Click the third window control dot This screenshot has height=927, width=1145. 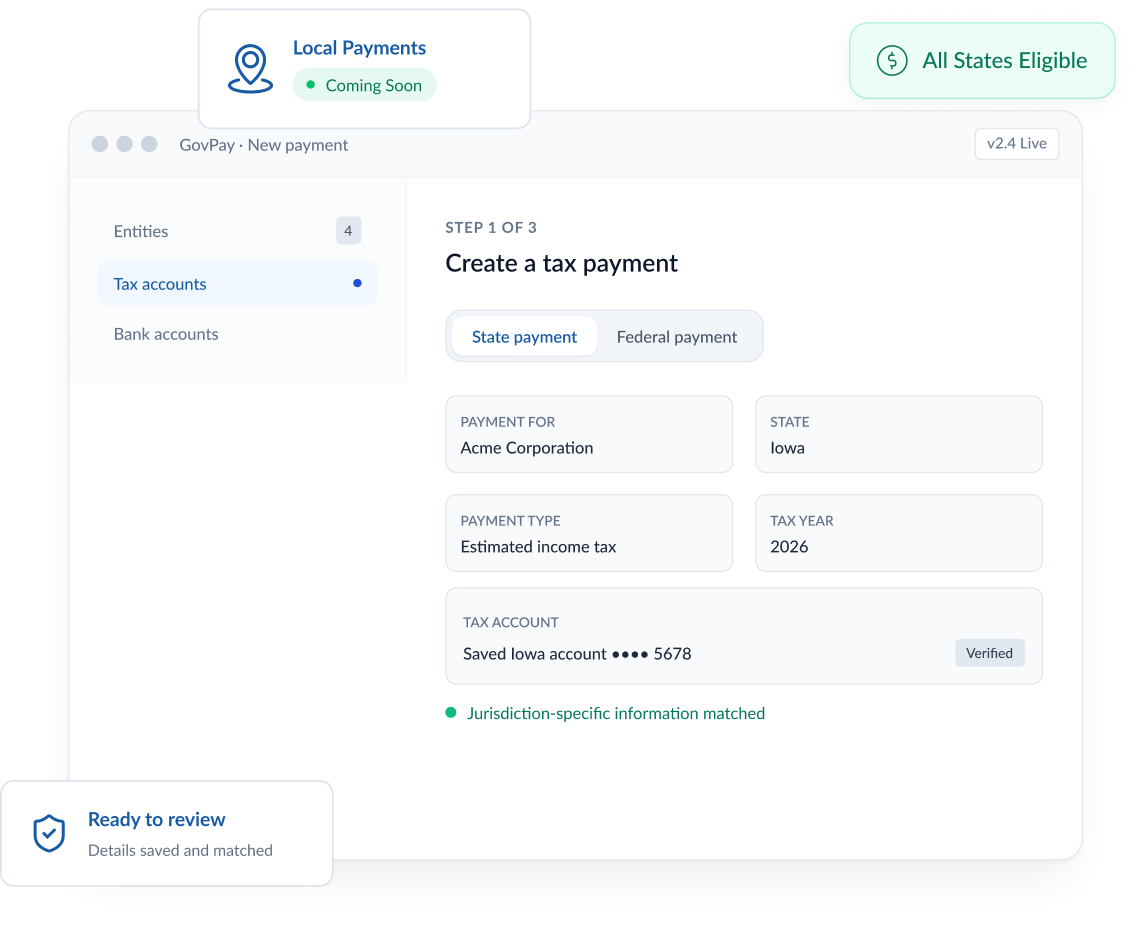(149, 144)
